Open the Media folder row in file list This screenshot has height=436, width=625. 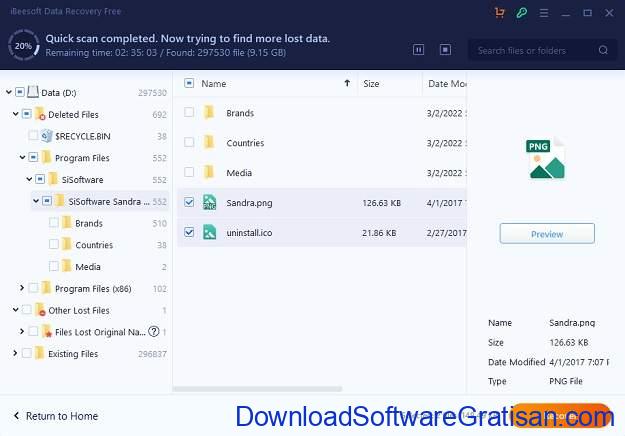[x=322, y=173]
